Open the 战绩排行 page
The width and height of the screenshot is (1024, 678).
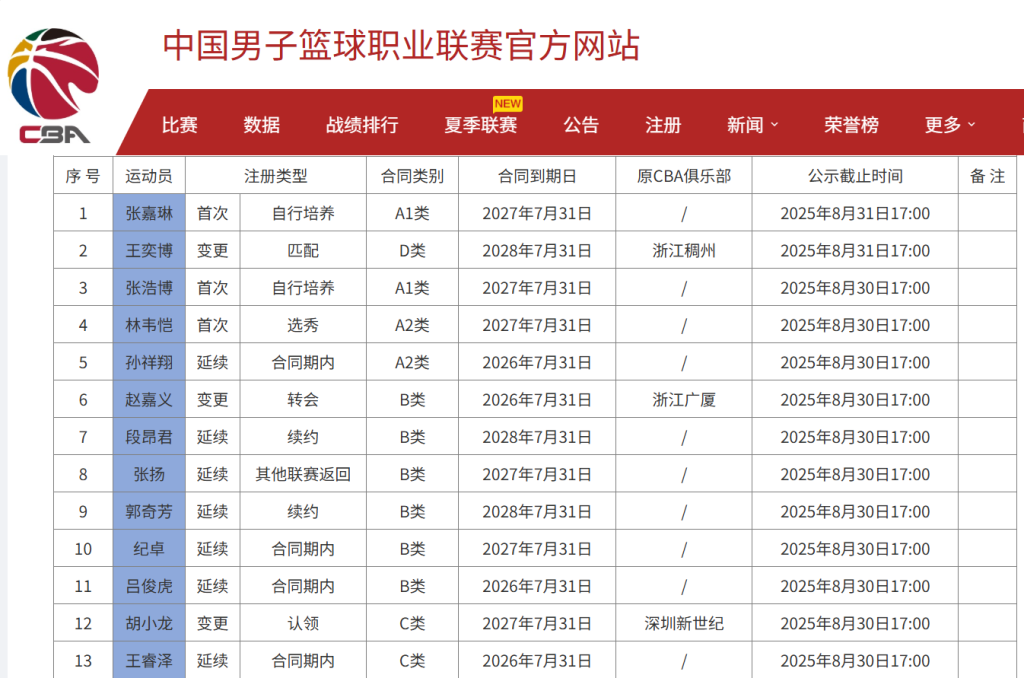pos(360,125)
